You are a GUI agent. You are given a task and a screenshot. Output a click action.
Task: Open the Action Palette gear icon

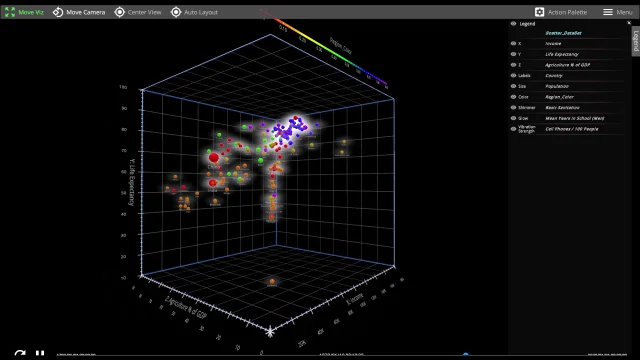pos(540,12)
